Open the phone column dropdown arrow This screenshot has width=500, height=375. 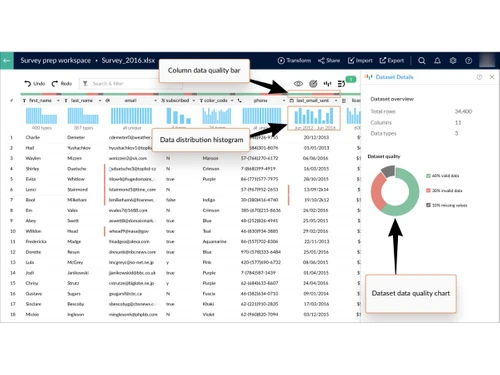tap(284, 100)
